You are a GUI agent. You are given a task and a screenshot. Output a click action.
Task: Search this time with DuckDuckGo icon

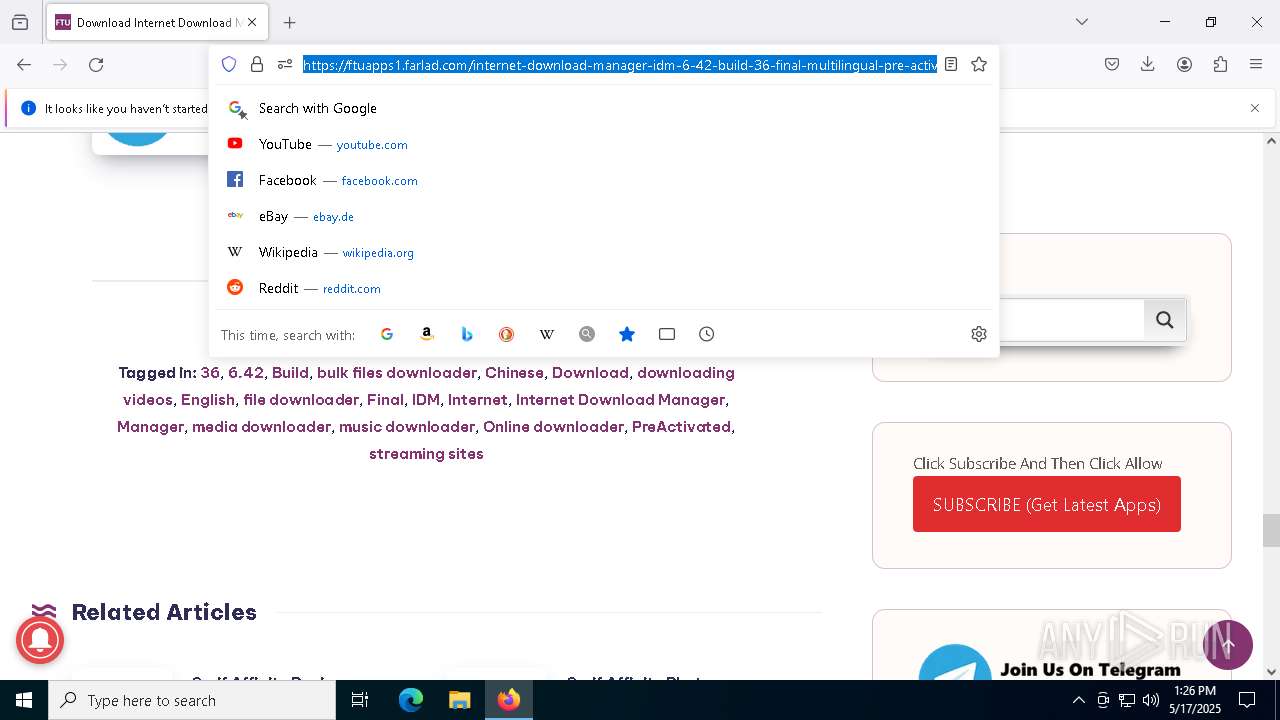point(507,334)
